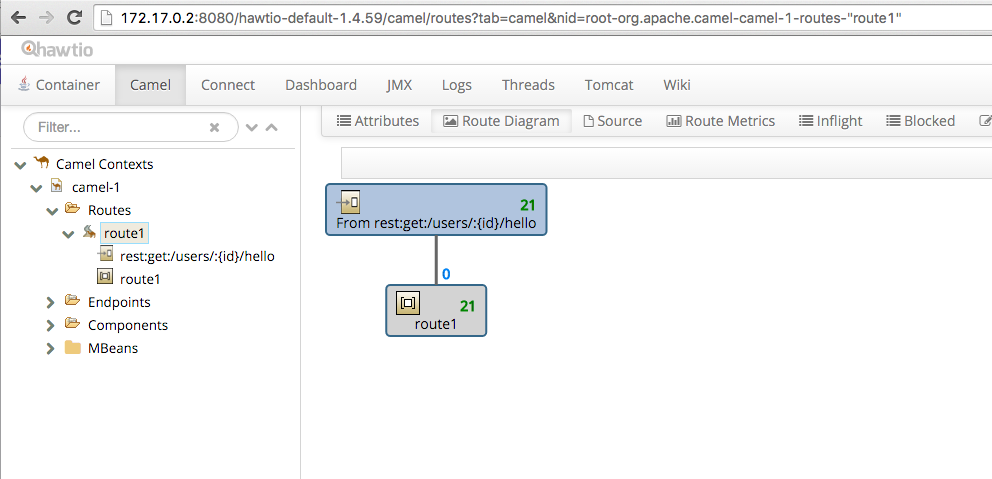Image resolution: width=992 pixels, height=479 pixels.
Task: Click the expand-all down chevron beside filter
Action: click(251, 127)
